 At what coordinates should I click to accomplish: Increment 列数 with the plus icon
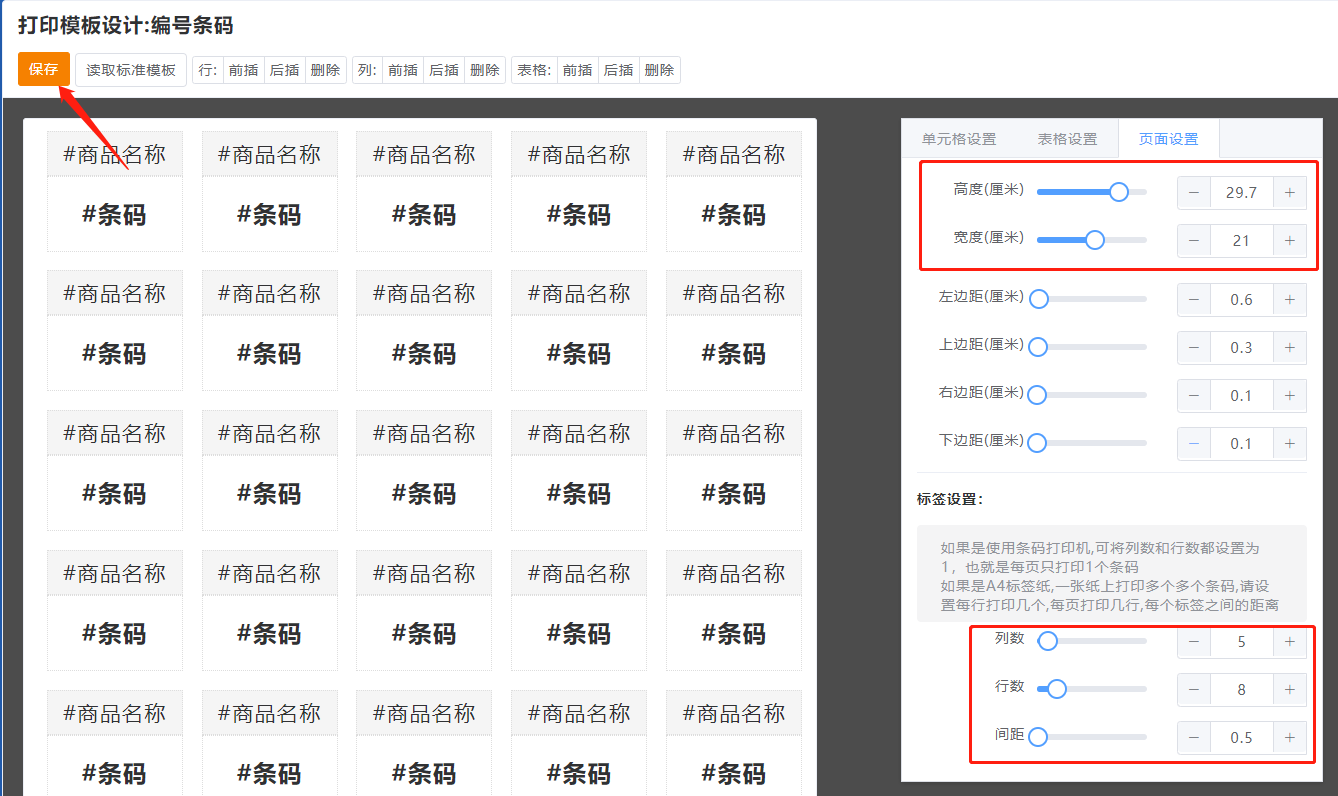point(1289,641)
